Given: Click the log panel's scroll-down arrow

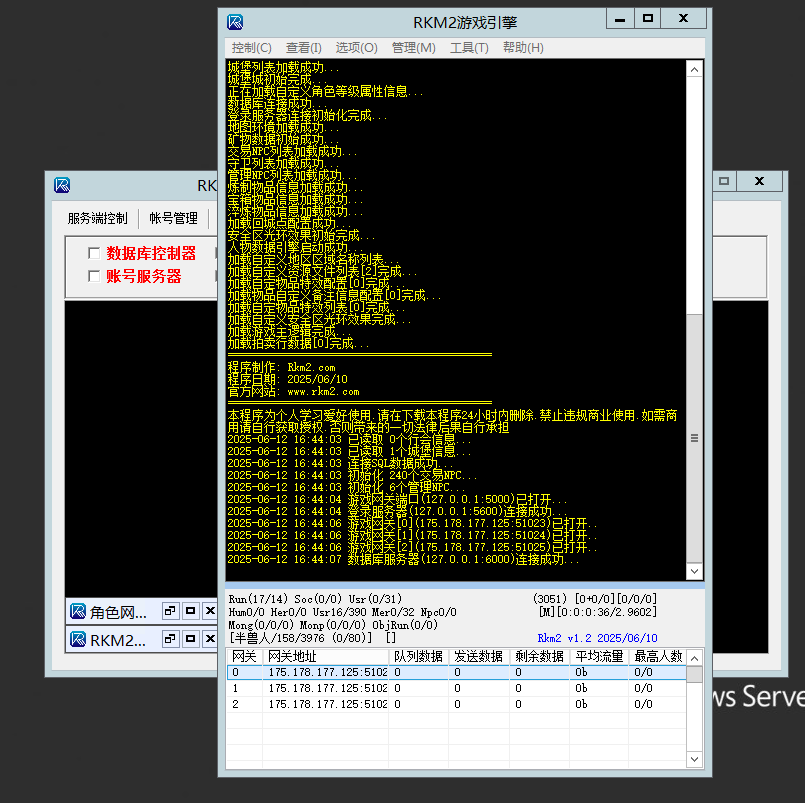Looking at the screenshot, I should coord(694,571).
